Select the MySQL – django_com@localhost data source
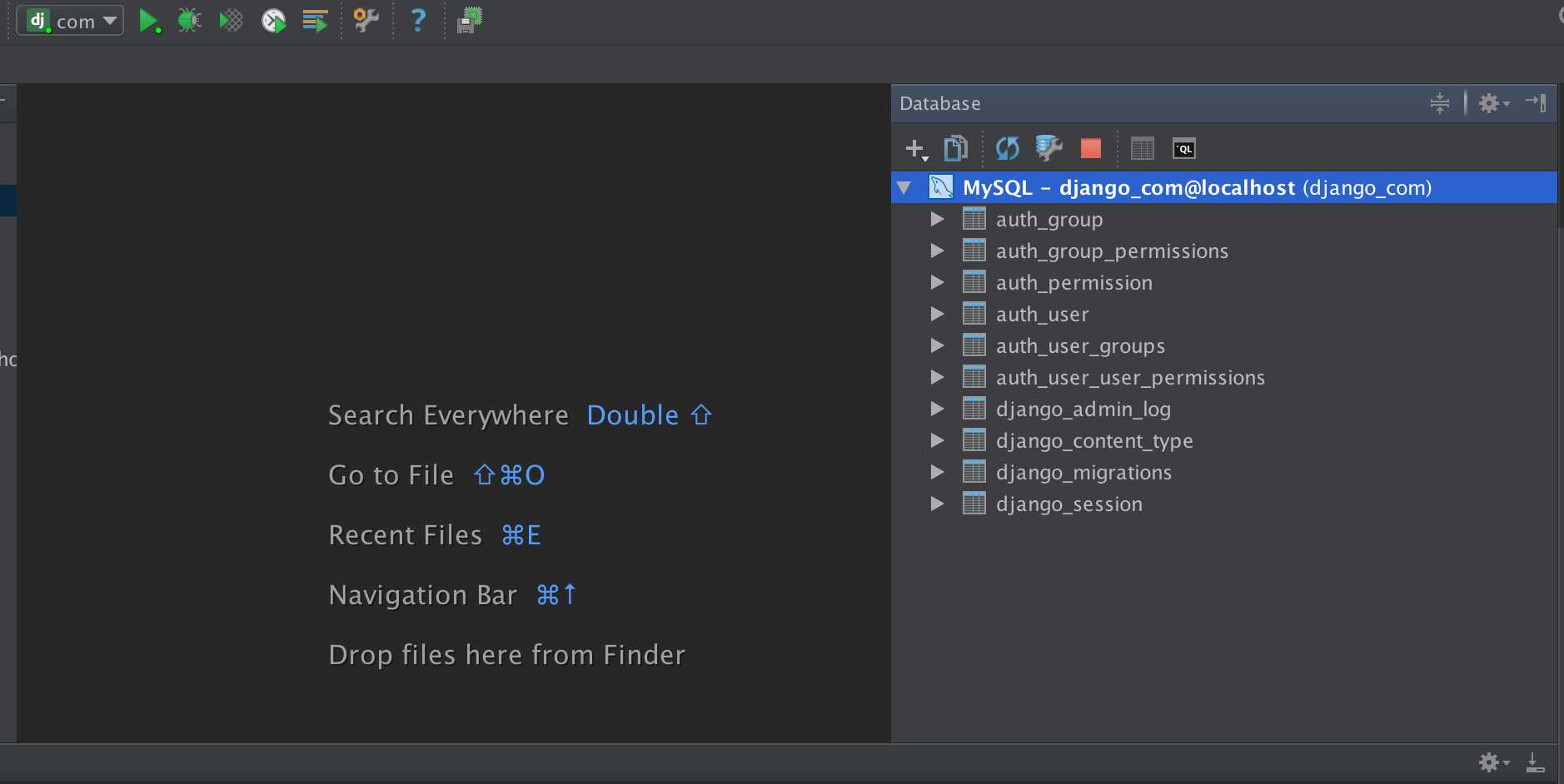This screenshot has height=784, width=1564. [1224, 187]
